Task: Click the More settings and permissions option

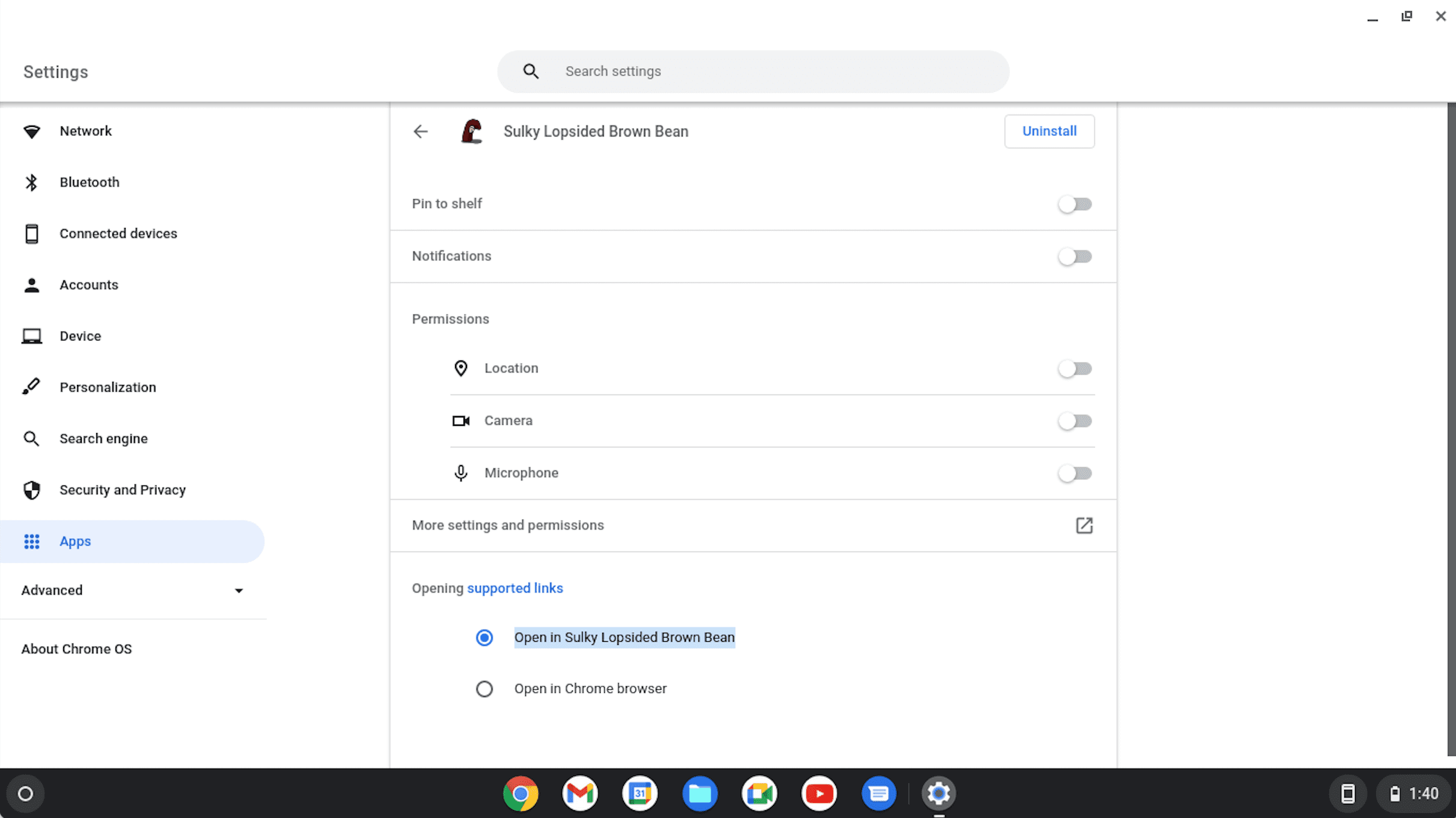Action: [753, 525]
